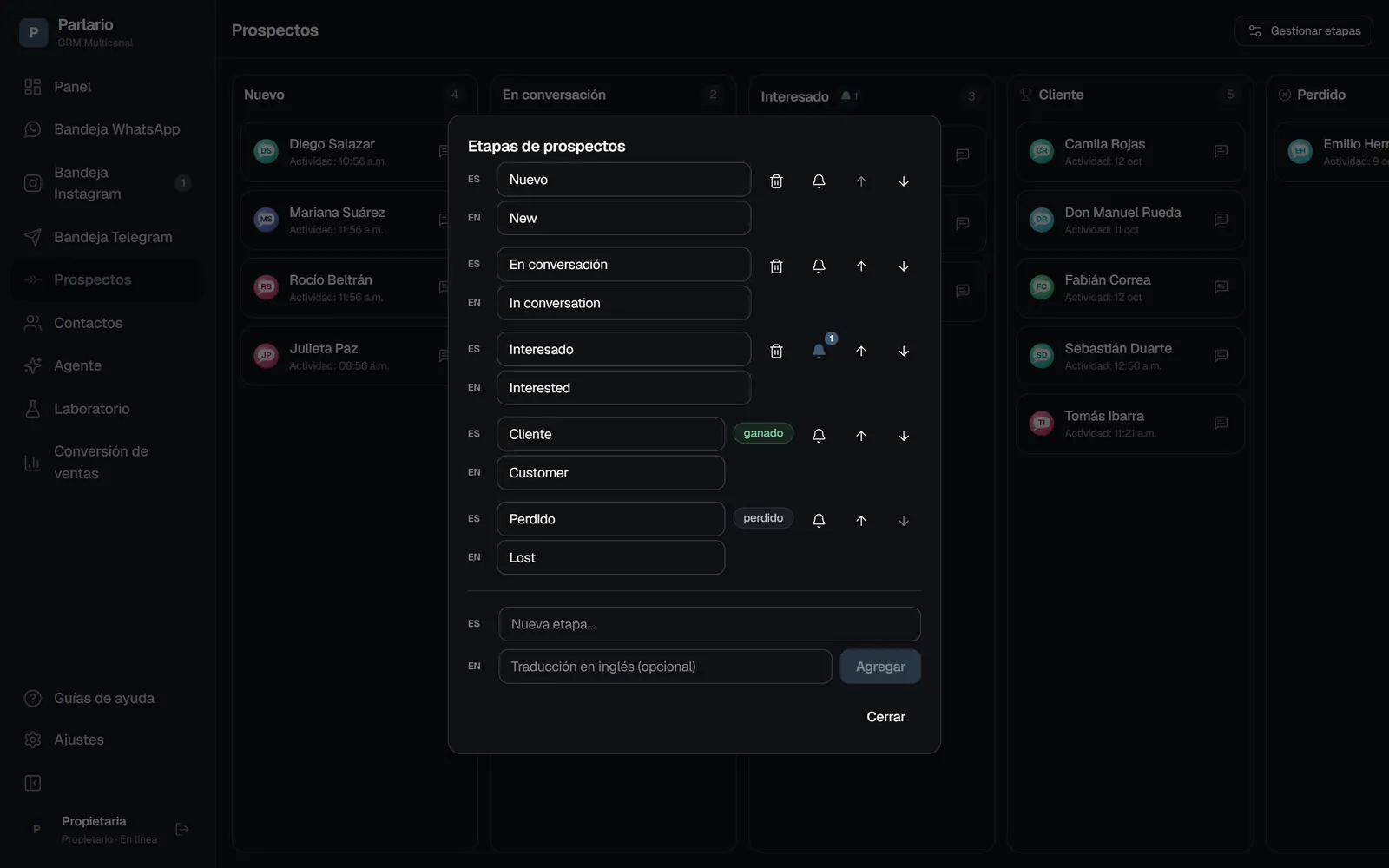
Task: Open Bandeja WhatsApp in sidebar
Action: click(106, 129)
